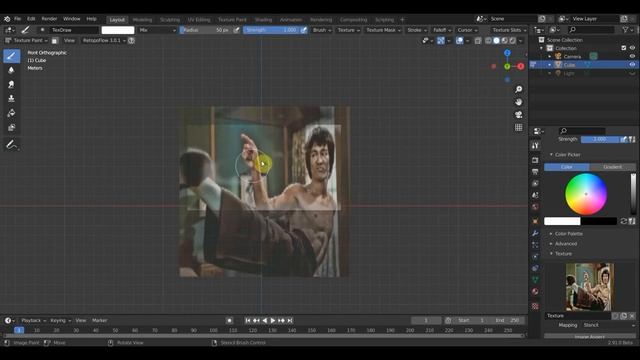Click the Radius slider in header
Viewport: 640px width, 360px height.
click(x=206, y=30)
